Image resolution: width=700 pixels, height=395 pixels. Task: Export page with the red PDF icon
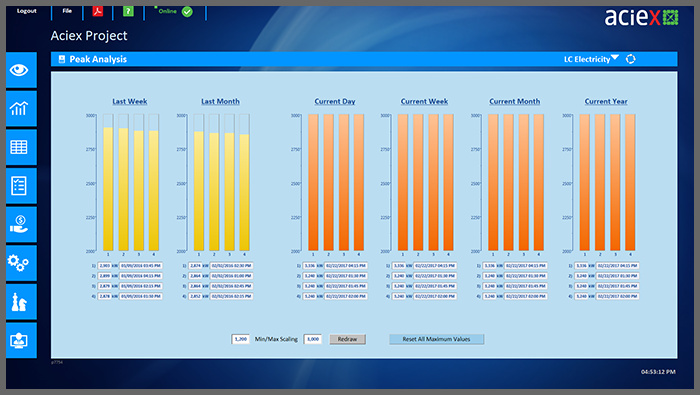(98, 11)
